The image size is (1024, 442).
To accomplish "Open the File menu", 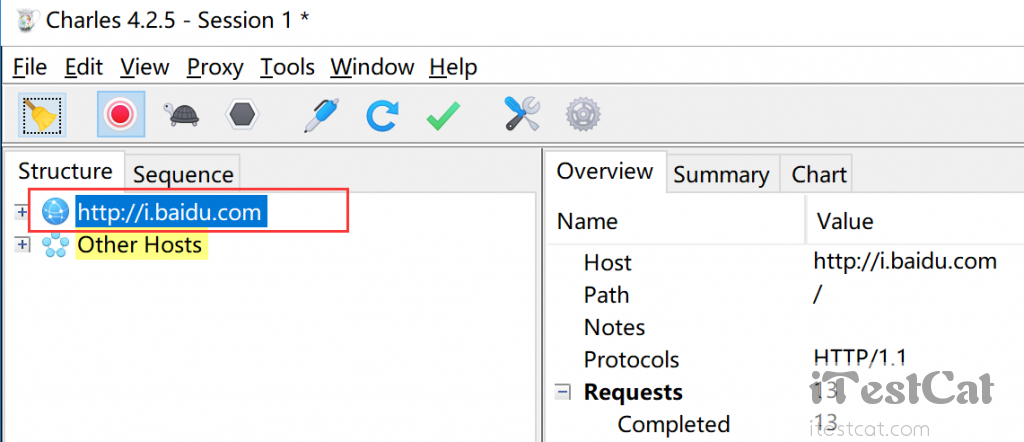I will pyautogui.click(x=30, y=67).
